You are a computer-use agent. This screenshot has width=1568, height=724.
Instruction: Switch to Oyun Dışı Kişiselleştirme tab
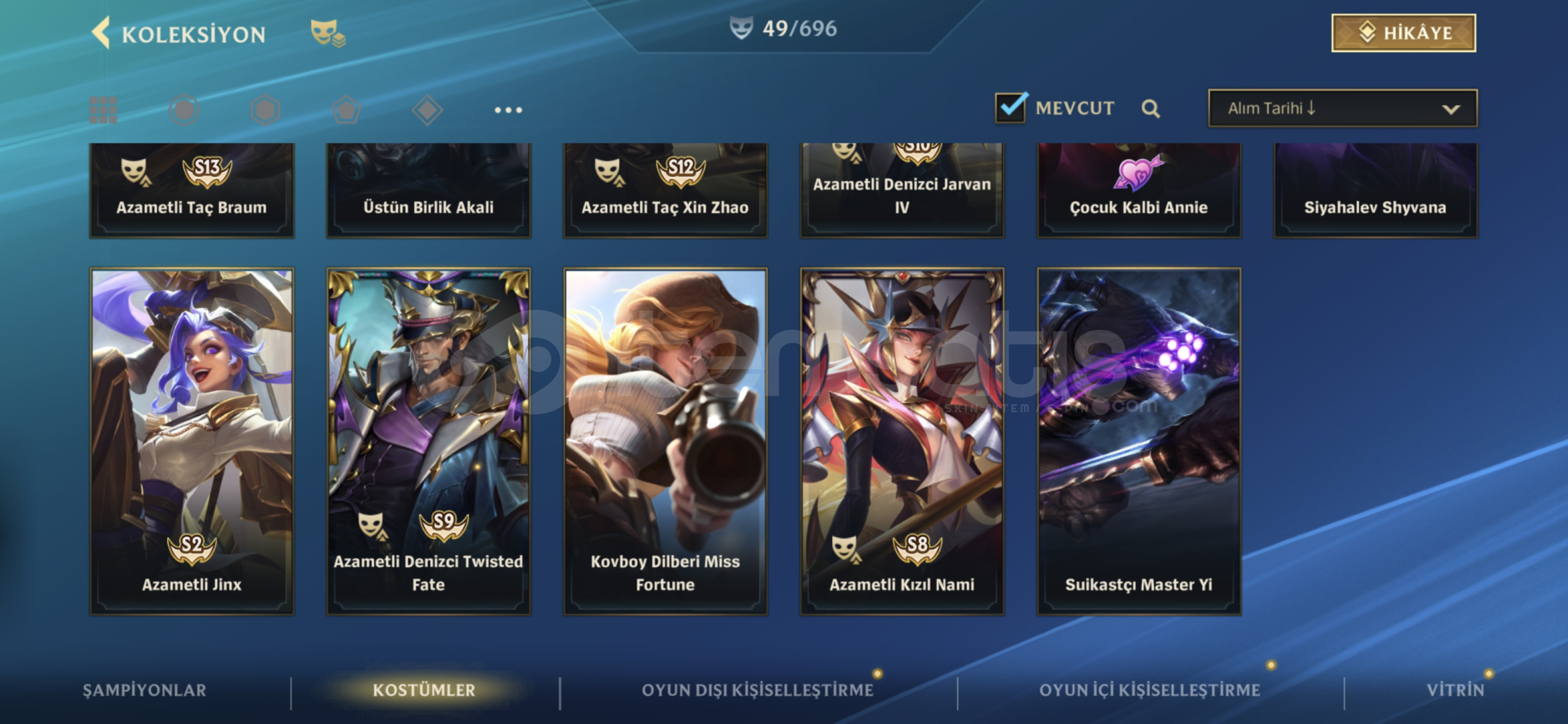point(757,690)
